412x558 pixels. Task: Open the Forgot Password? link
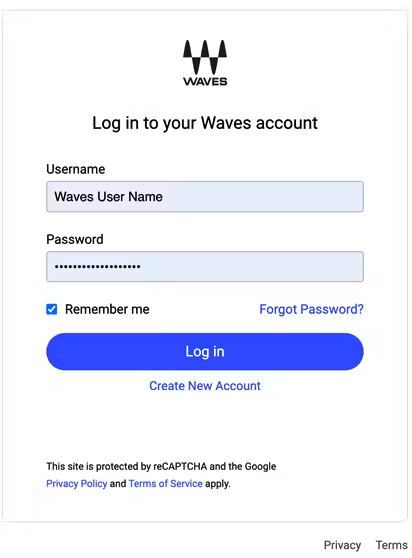(x=311, y=309)
